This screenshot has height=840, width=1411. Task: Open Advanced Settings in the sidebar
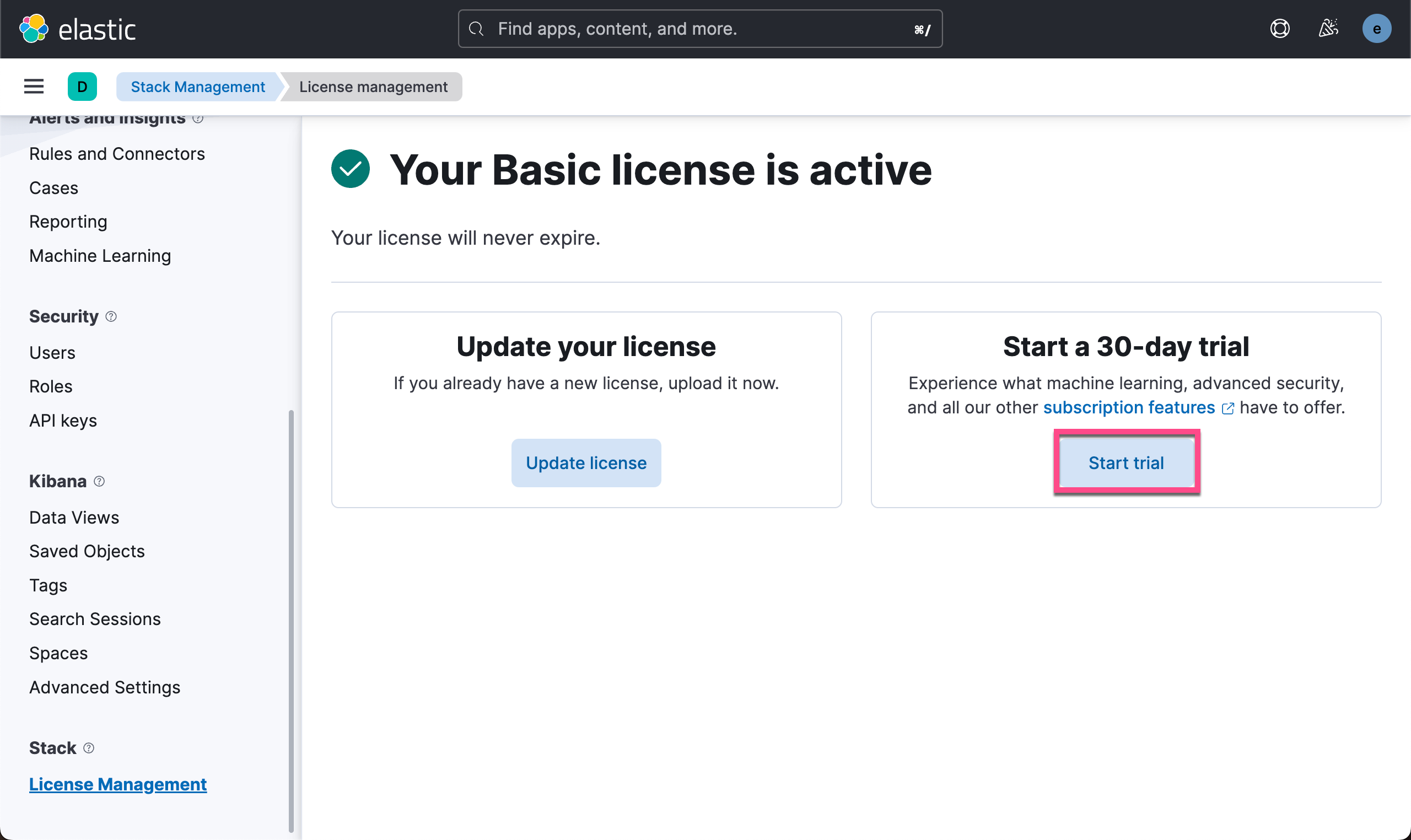click(105, 687)
